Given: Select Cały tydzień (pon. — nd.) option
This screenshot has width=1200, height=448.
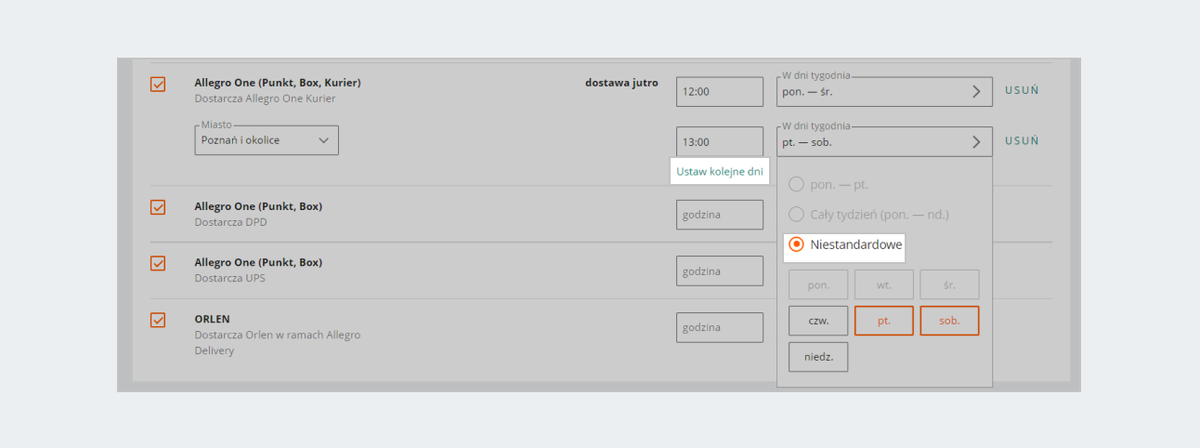Looking at the screenshot, I should pyautogui.click(x=797, y=214).
